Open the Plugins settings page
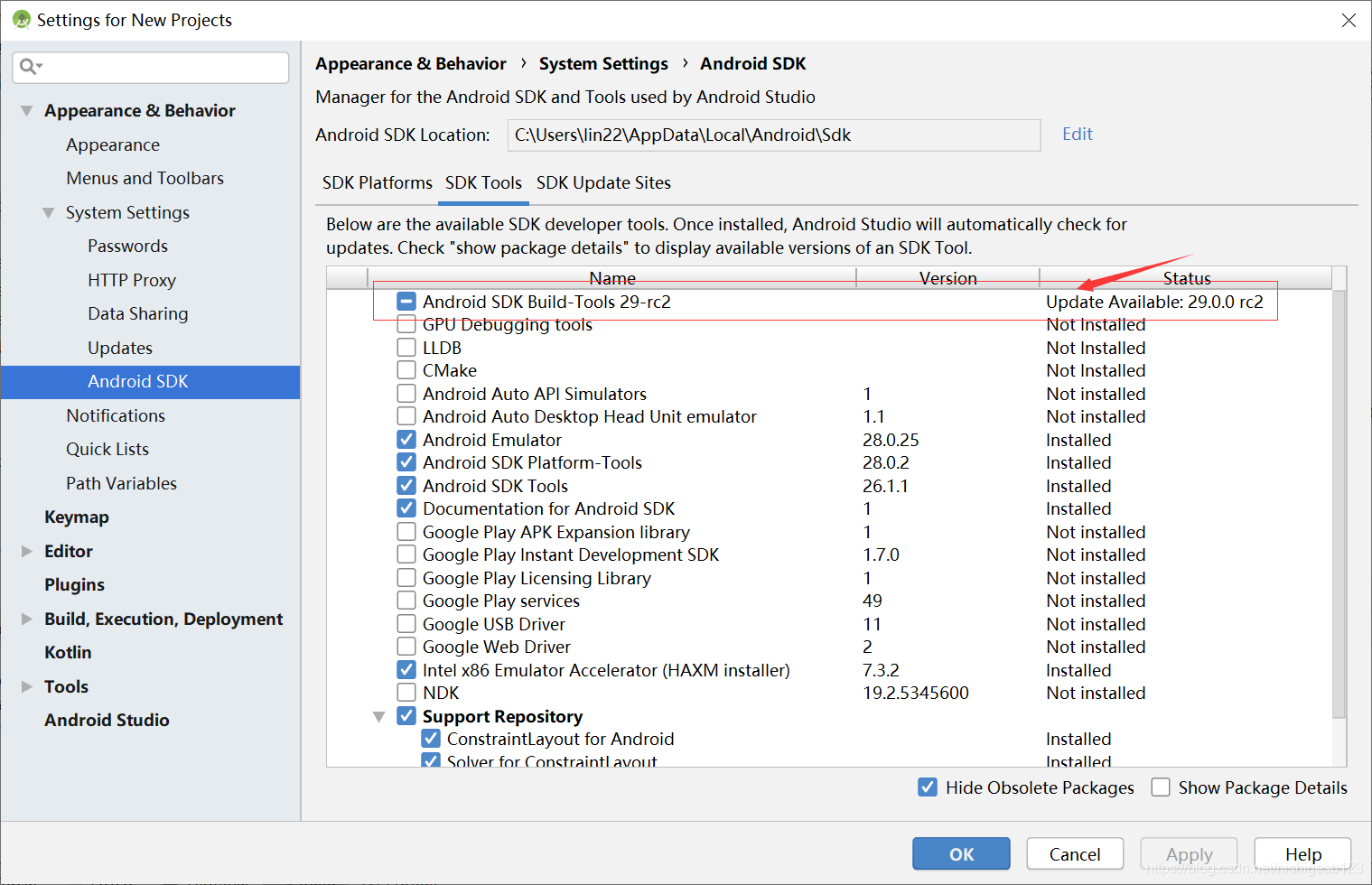Image resolution: width=1372 pixels, height=885 pixels. (74, 584)
